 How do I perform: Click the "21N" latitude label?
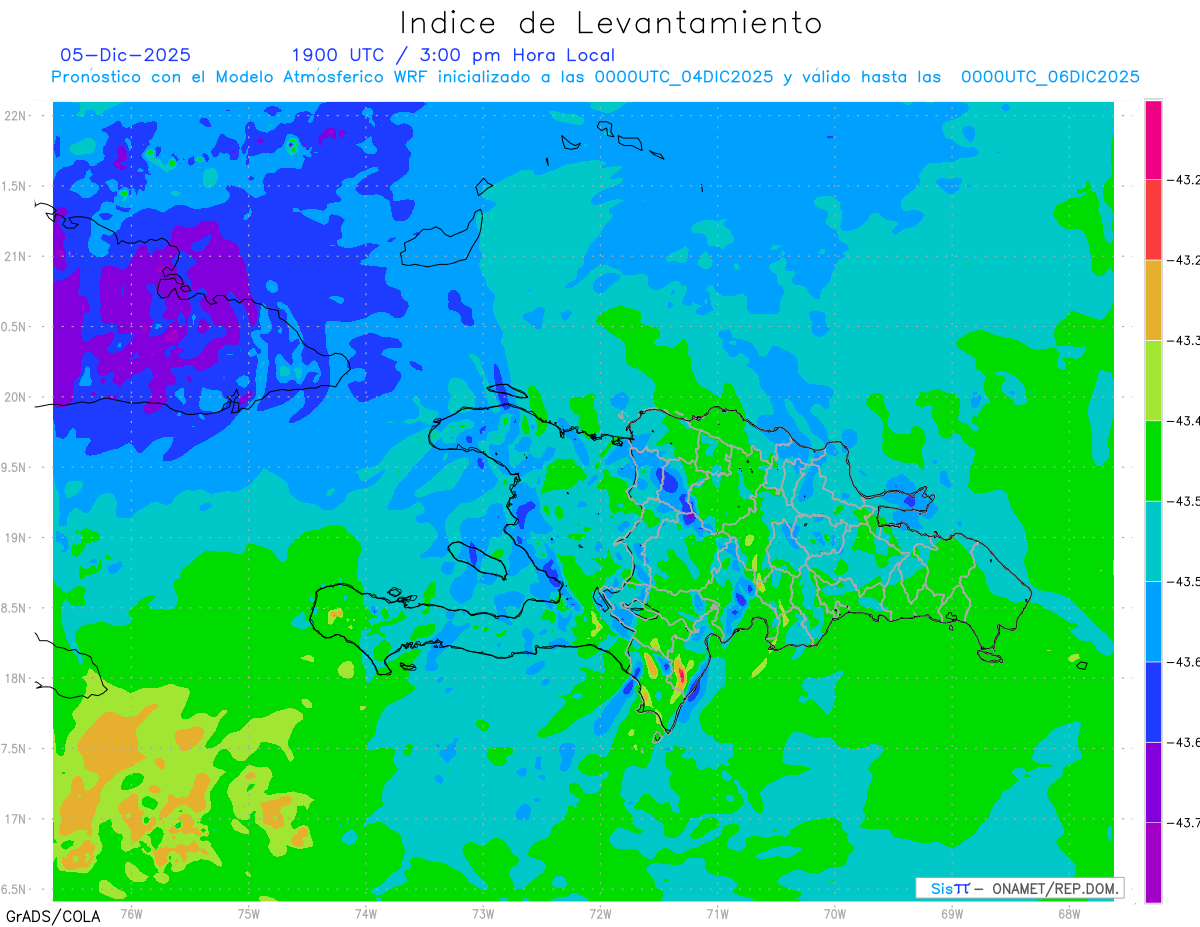(x=16, y=256)
